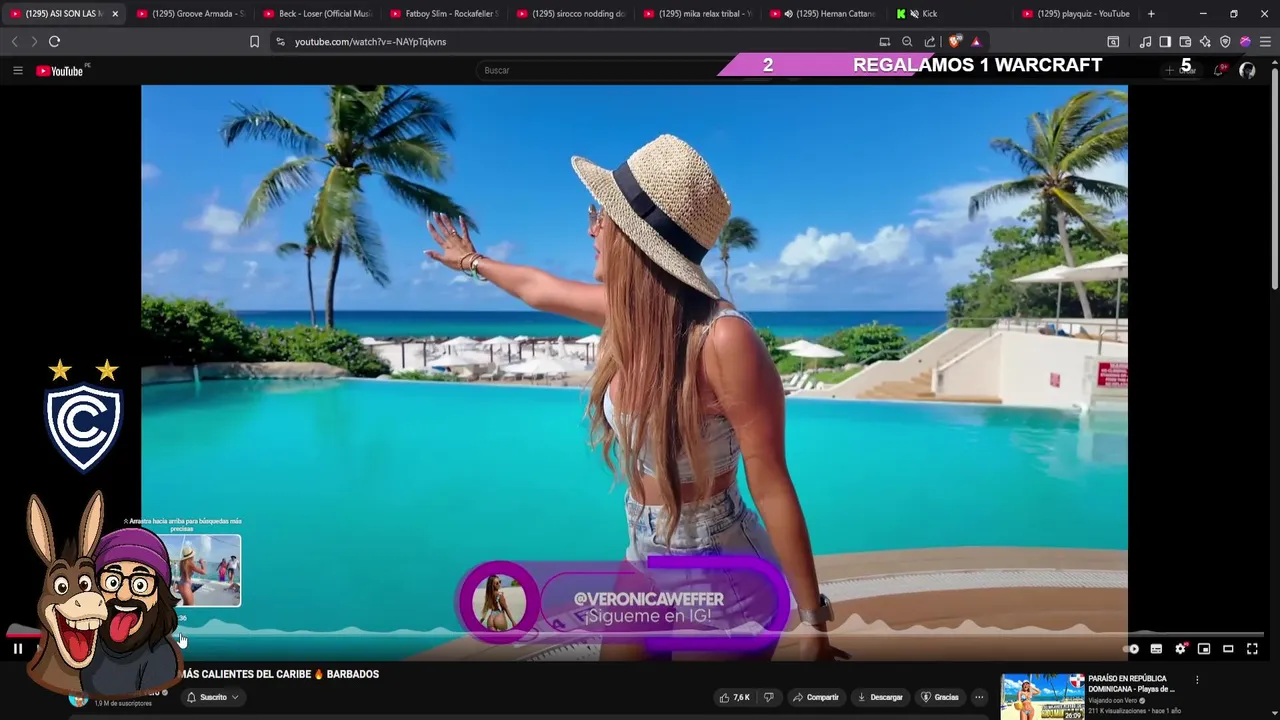Pause the playing video
Screen dimensions: 1280x720
tap(17, 649)
